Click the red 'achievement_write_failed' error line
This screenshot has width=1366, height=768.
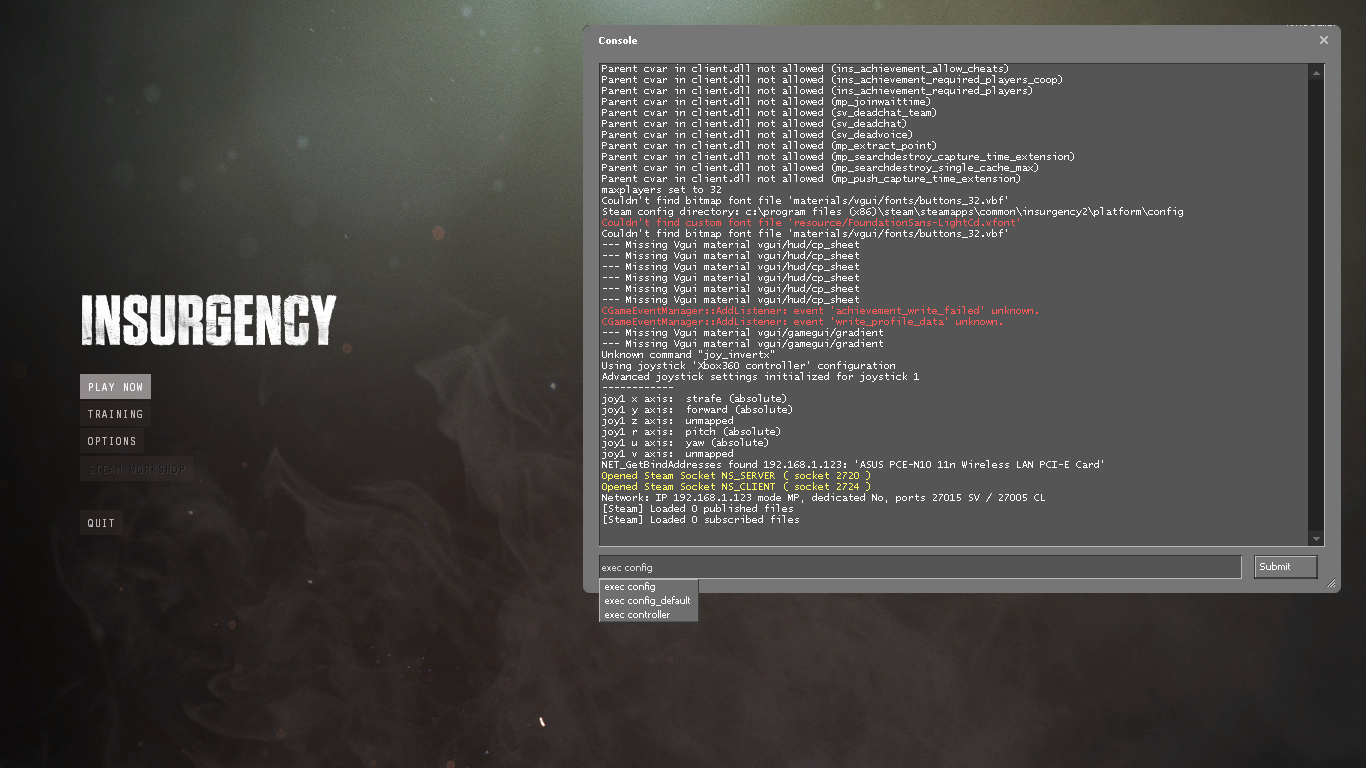(820, 311)
